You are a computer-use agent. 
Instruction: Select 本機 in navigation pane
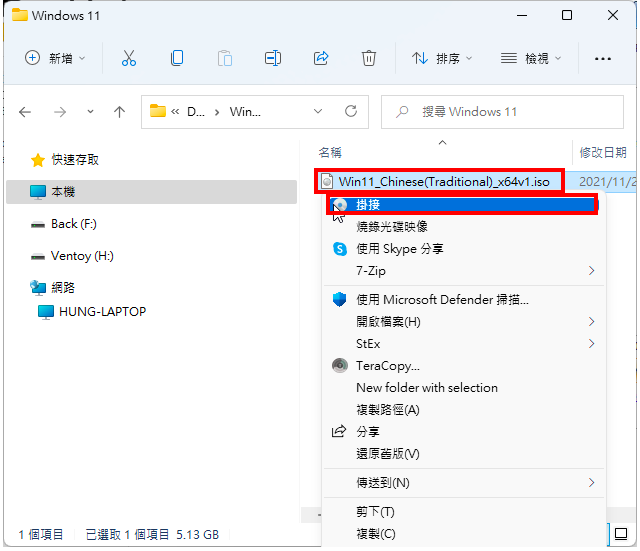click(x=151, y=191)
